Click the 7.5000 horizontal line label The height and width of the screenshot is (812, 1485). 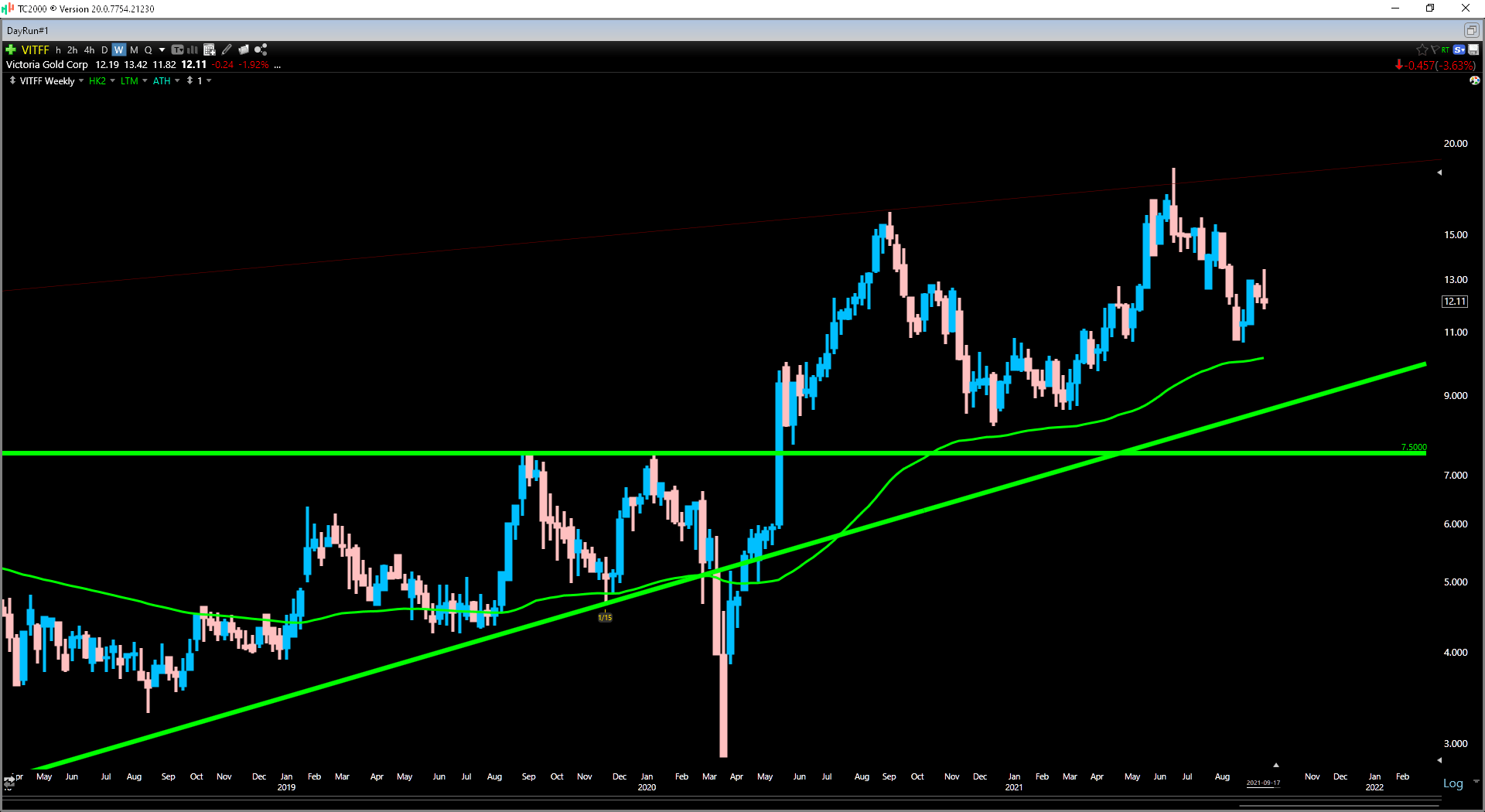coord(1414,447)
